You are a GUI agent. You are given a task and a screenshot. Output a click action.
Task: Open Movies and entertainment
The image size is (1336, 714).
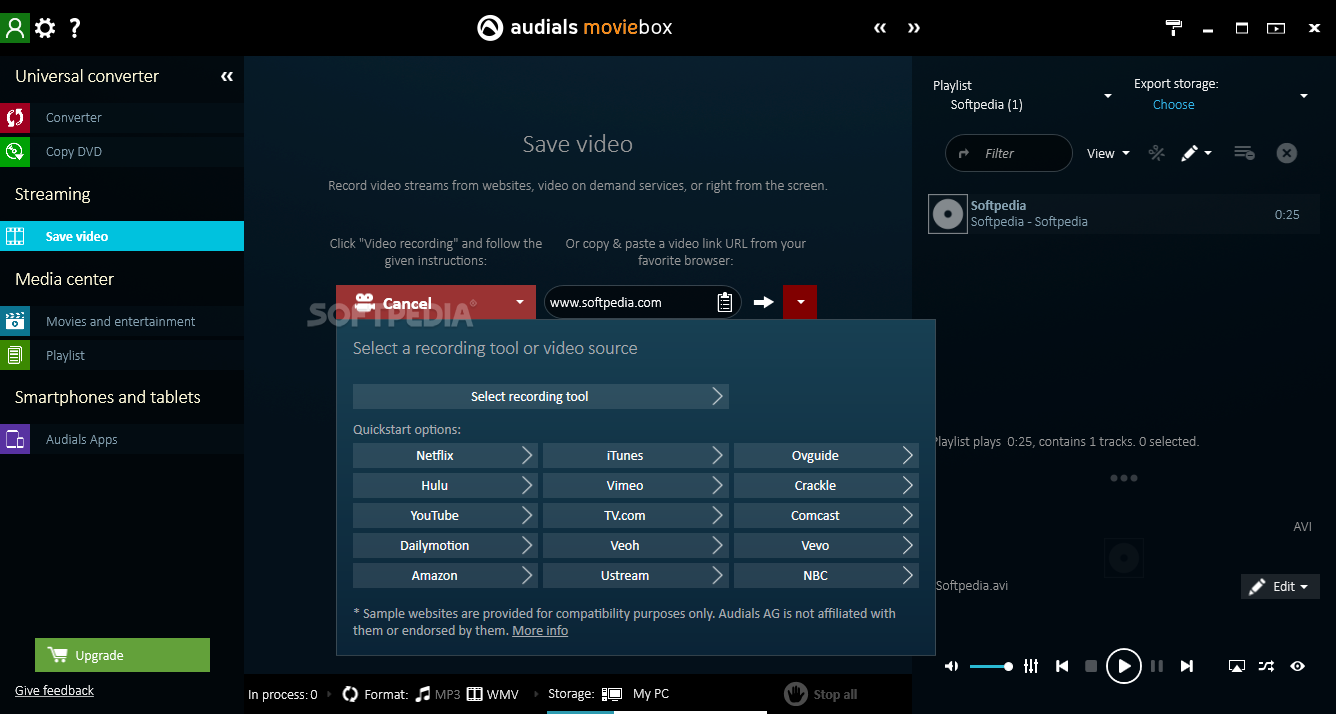point(122,321)
